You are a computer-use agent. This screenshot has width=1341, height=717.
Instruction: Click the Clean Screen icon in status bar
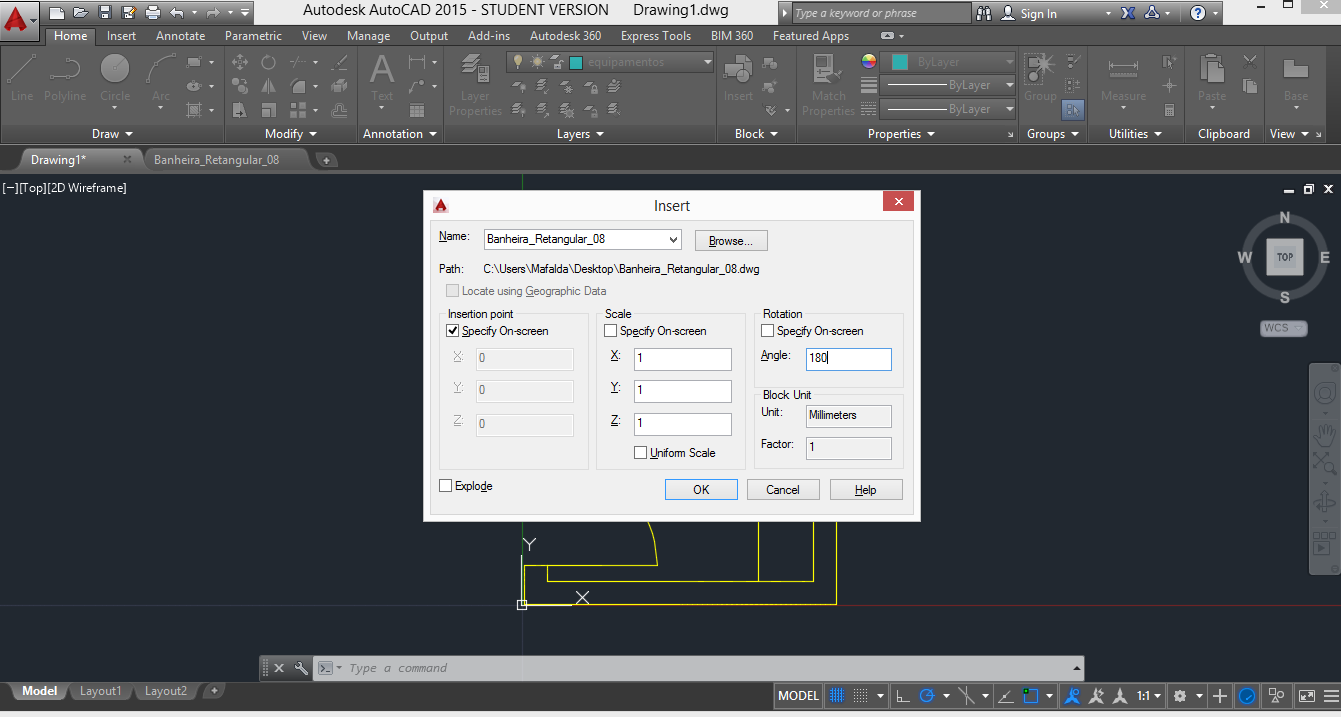pos(1307,696)
